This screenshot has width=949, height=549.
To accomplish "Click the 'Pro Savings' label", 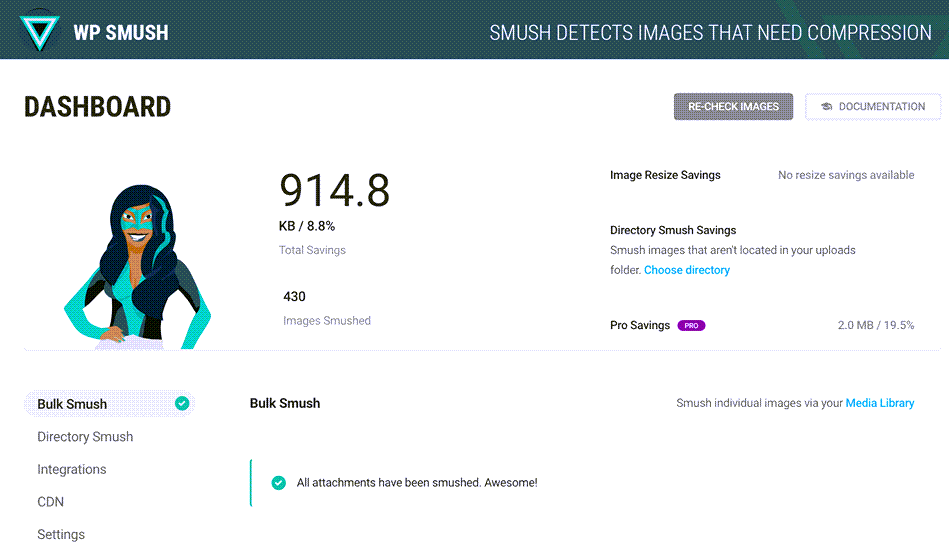I will point(640,325).
